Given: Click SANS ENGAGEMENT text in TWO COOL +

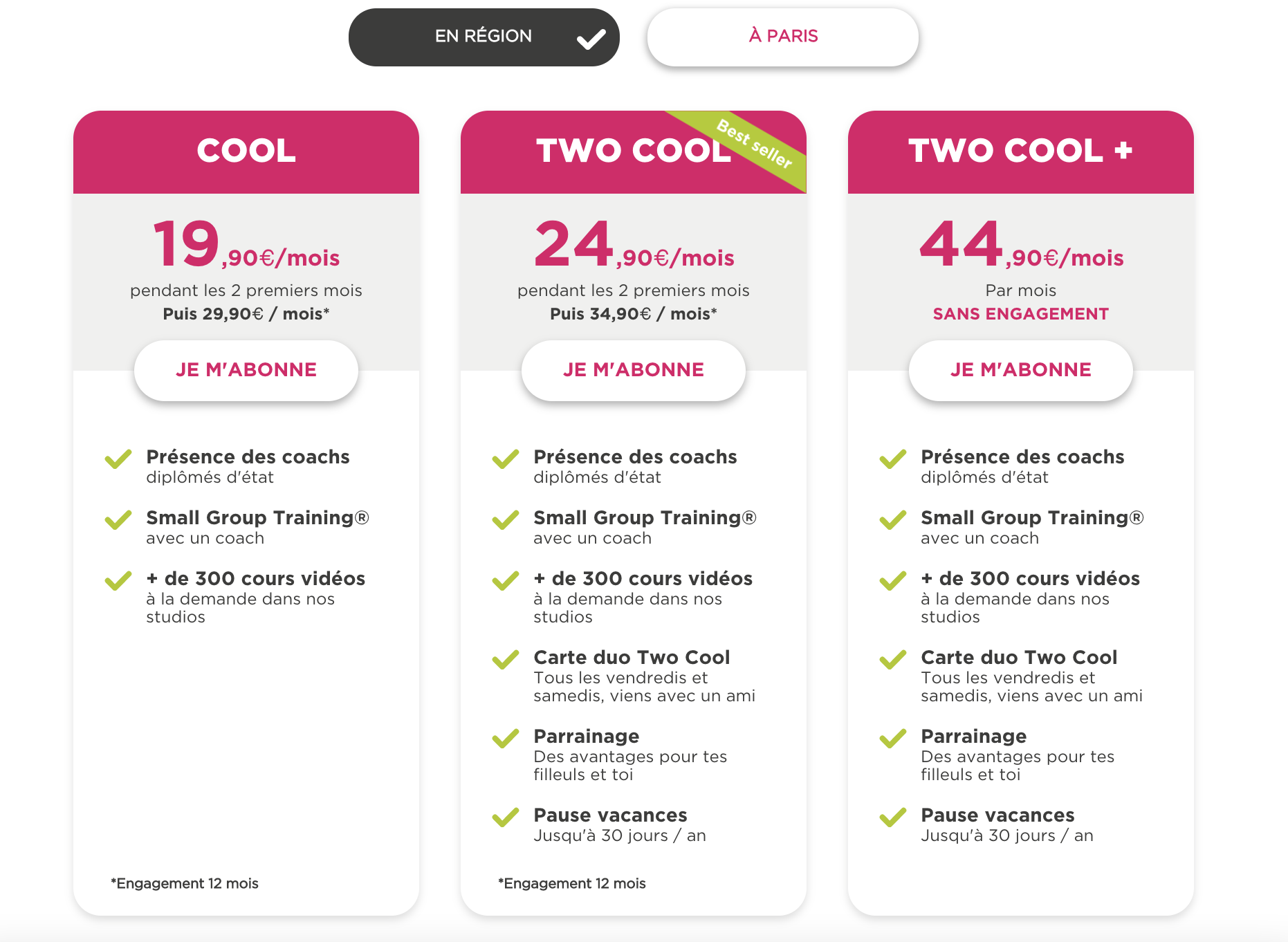Looking at the screenshot, I should point(1021,314).
